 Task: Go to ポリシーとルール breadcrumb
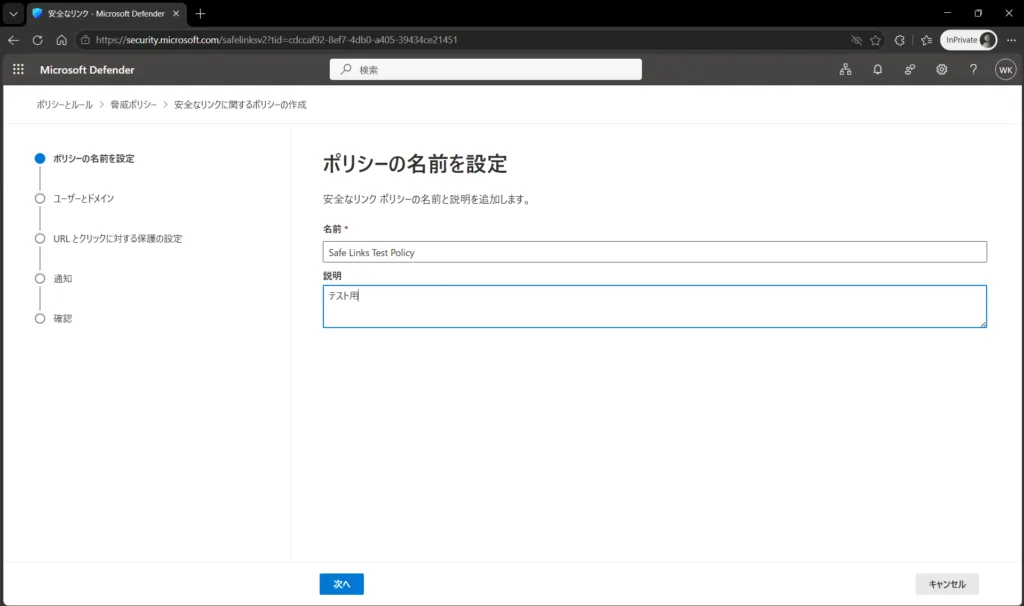[x=65, y=104]
